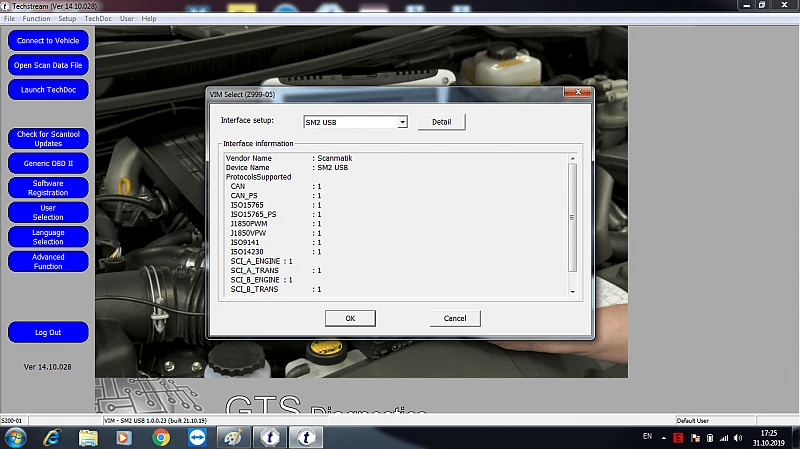Click Launch TechDoc button

[48, 89]
